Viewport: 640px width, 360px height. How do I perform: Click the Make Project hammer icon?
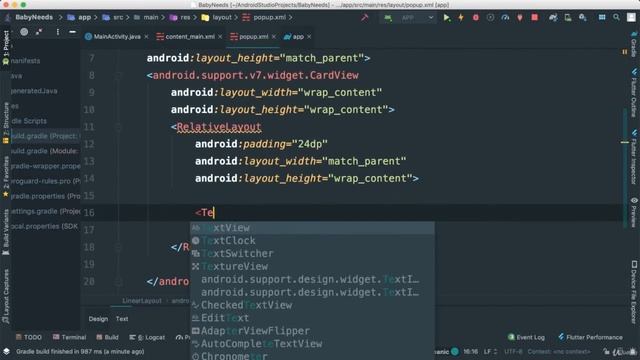[x=364, y=18]
